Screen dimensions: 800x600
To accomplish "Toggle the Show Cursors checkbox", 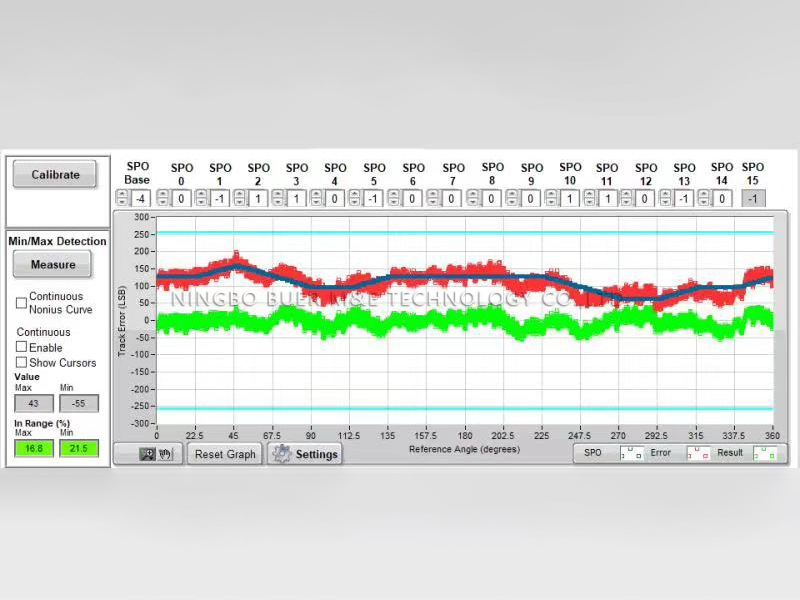I will tap(21, 362).
